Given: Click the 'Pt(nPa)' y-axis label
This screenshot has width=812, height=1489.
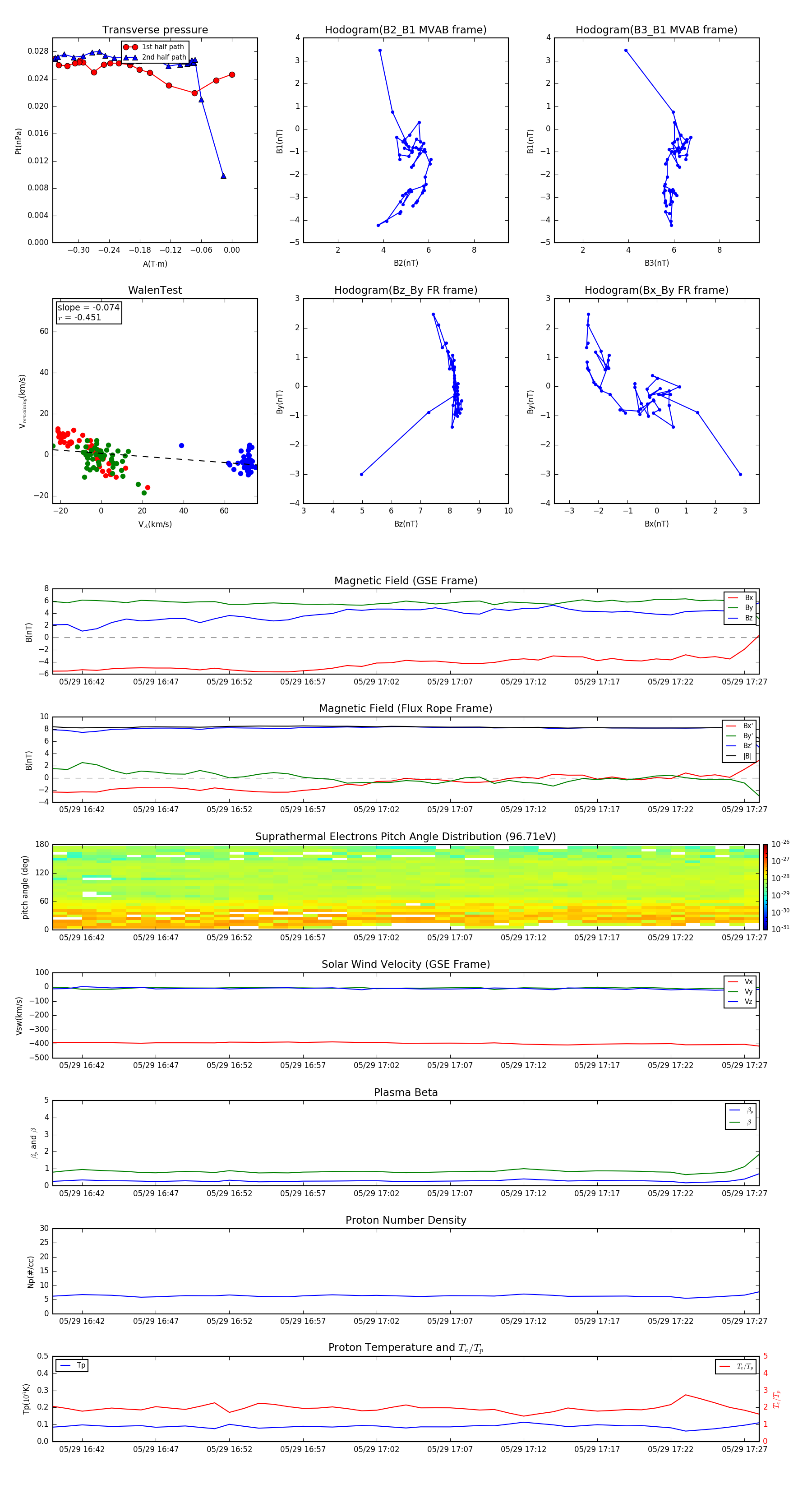Looking at the screenshot, I should 18,141.
